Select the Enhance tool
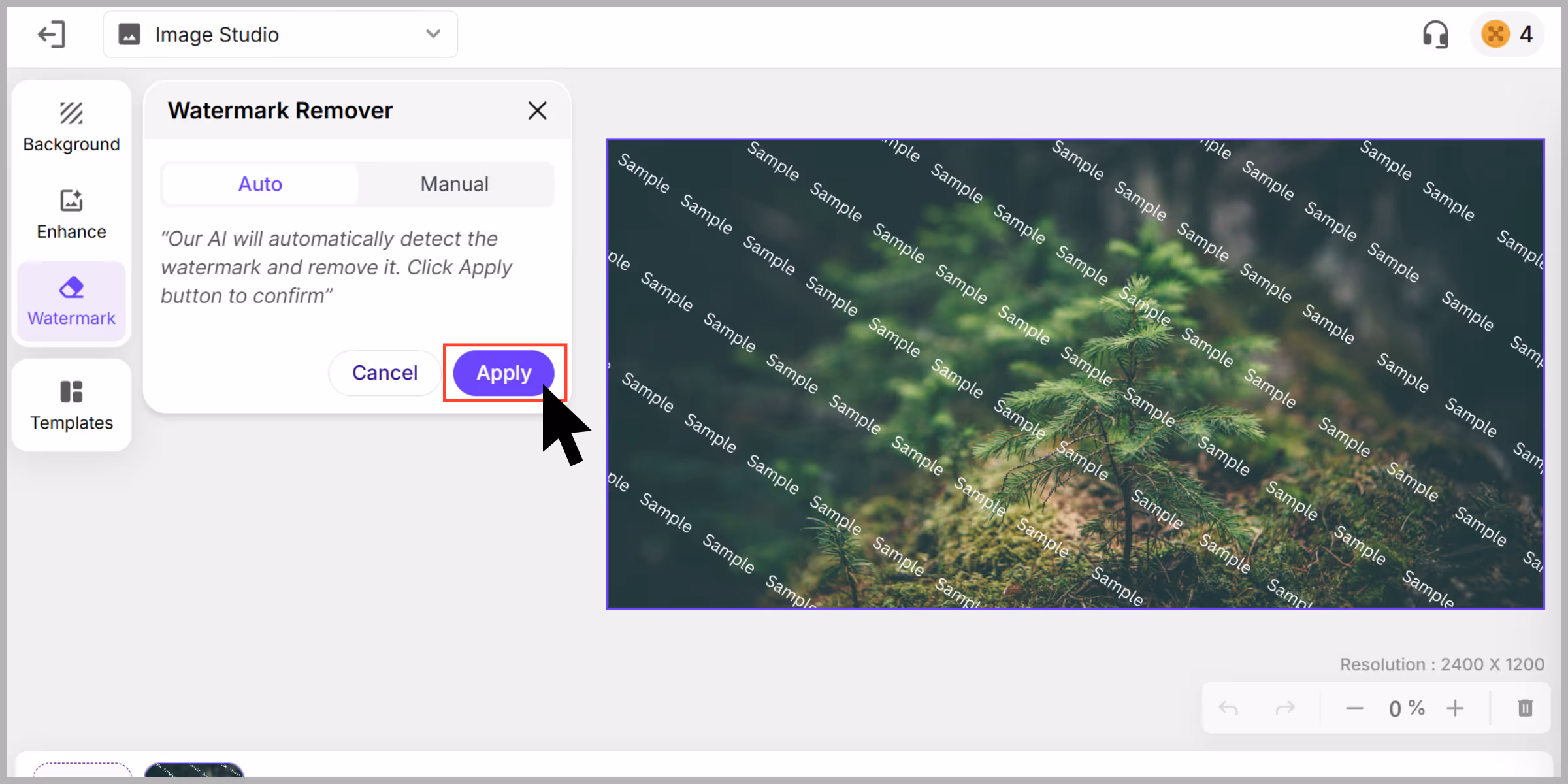This screenshot has width=1568, height=784. pyautogui.click(x=71, y=214)
